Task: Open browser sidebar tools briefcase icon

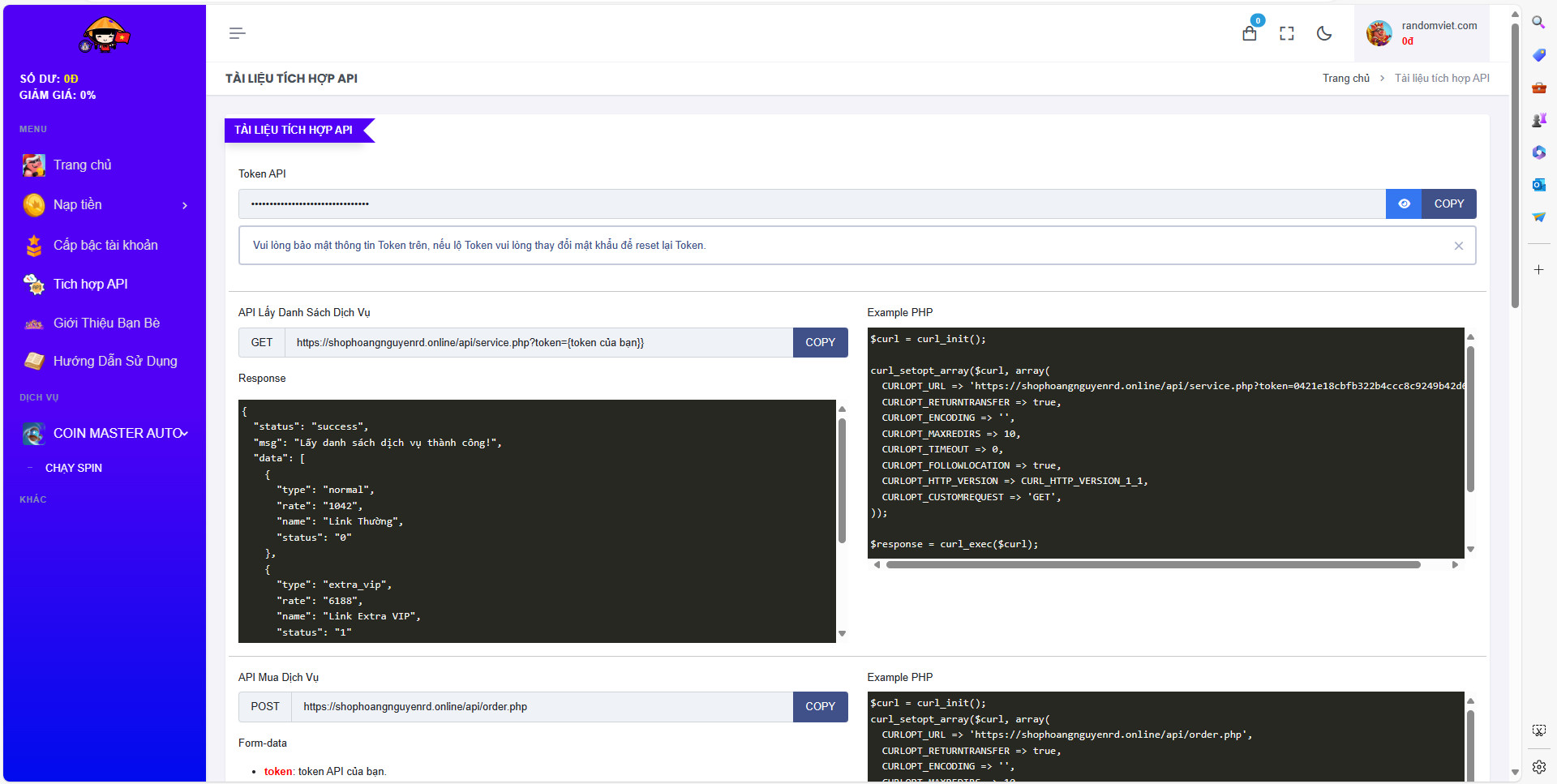Action: (1538, 88)
